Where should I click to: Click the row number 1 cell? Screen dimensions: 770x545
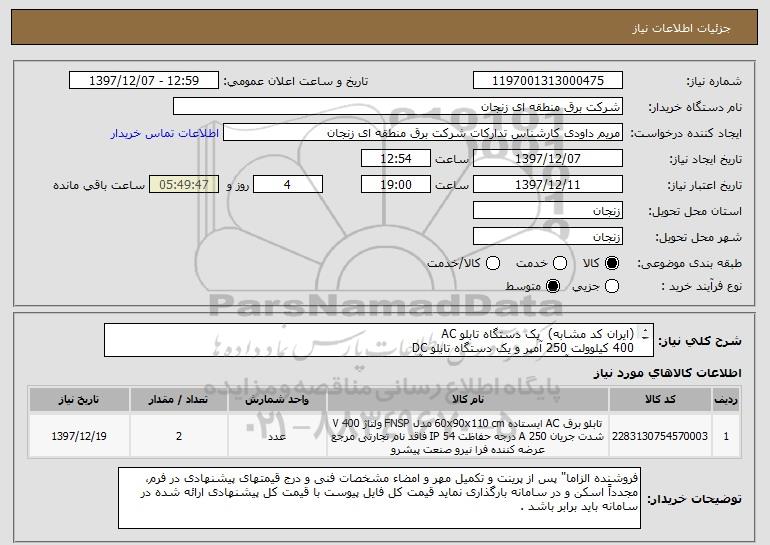point(726,436)
